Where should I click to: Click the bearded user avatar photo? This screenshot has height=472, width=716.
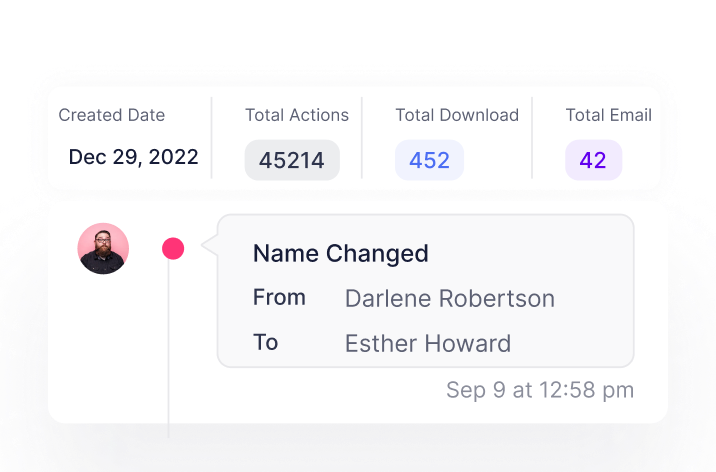click(103, 248)
